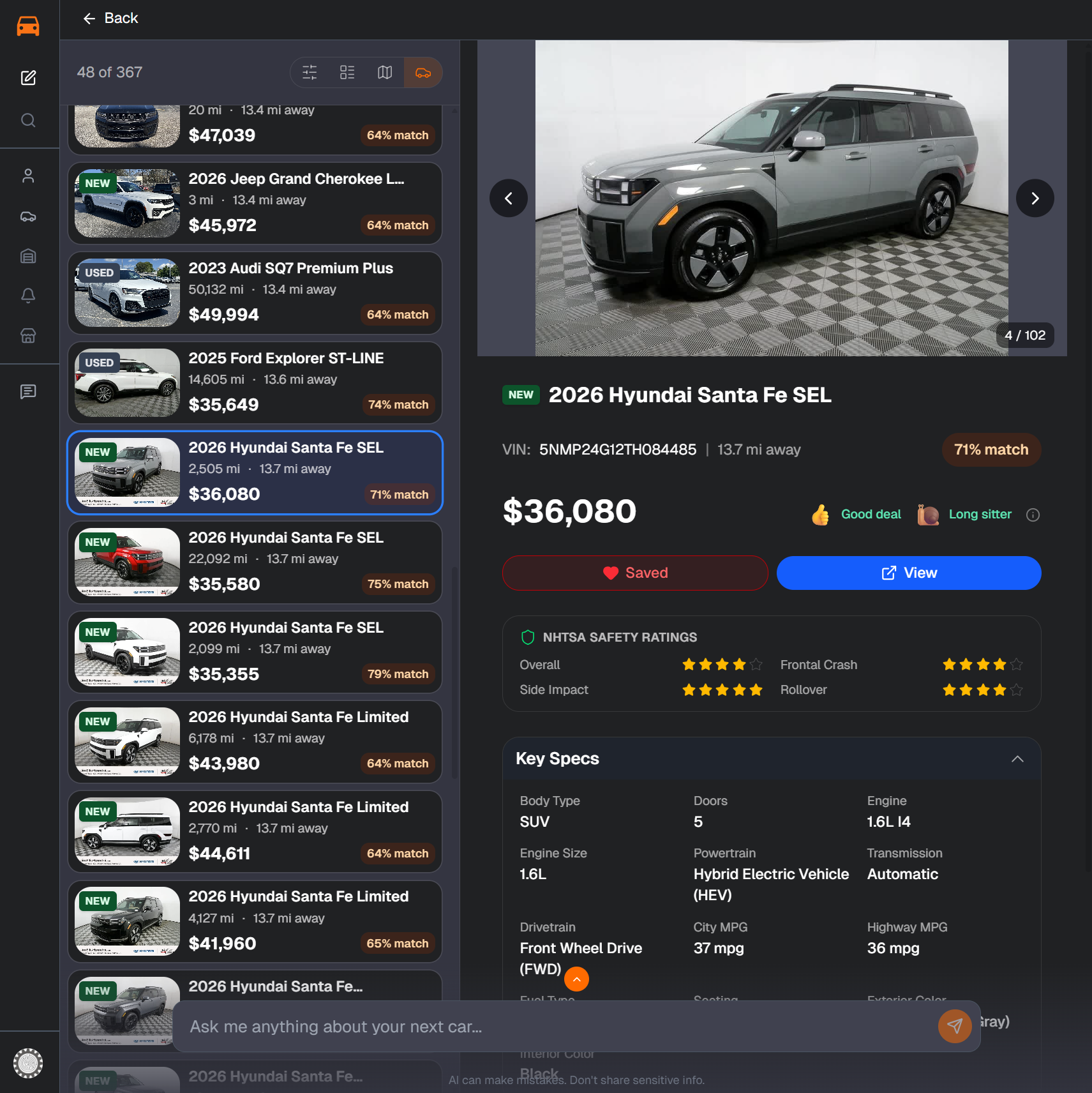Open the messages chat icon in sidebar
Image resolution: width=1092 pixels, height=1093 pixels.
coord(28,391)
